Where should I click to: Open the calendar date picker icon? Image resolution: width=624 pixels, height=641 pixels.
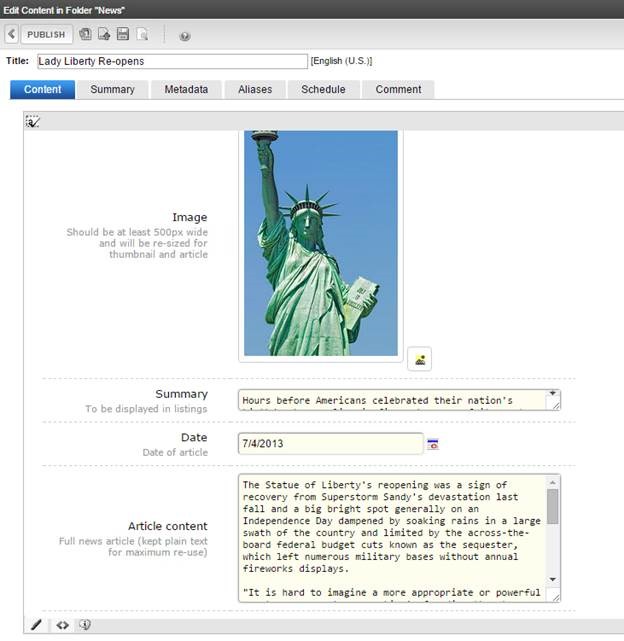point(433,443)
